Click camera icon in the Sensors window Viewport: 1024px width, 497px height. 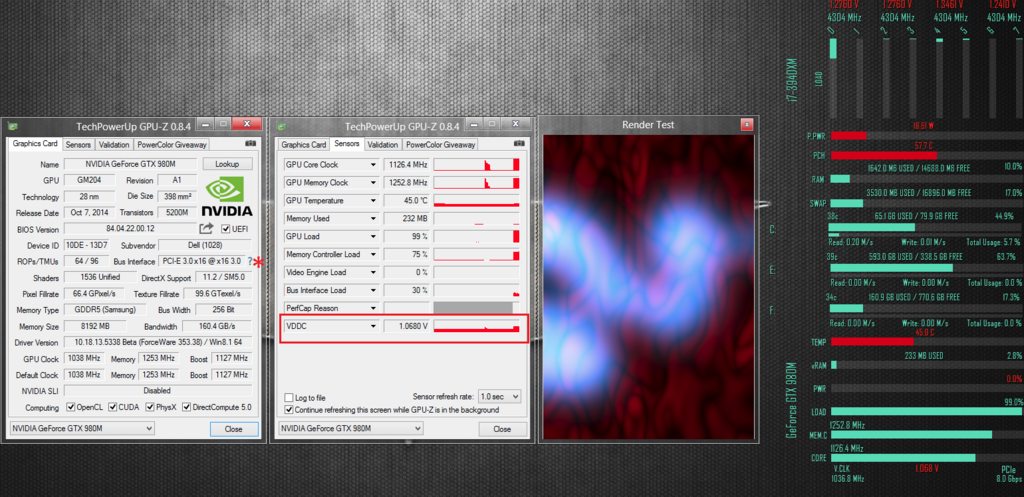519,144
